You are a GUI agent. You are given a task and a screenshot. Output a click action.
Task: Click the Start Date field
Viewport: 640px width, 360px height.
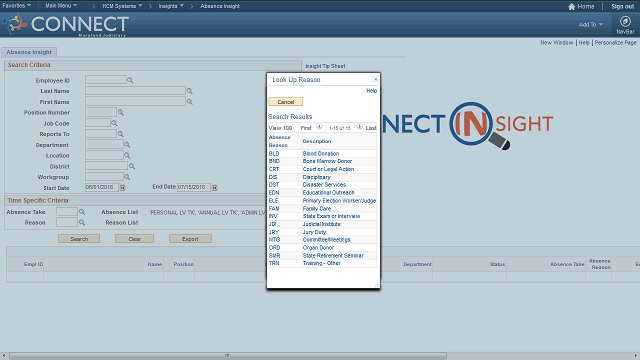tap(102, 187)
